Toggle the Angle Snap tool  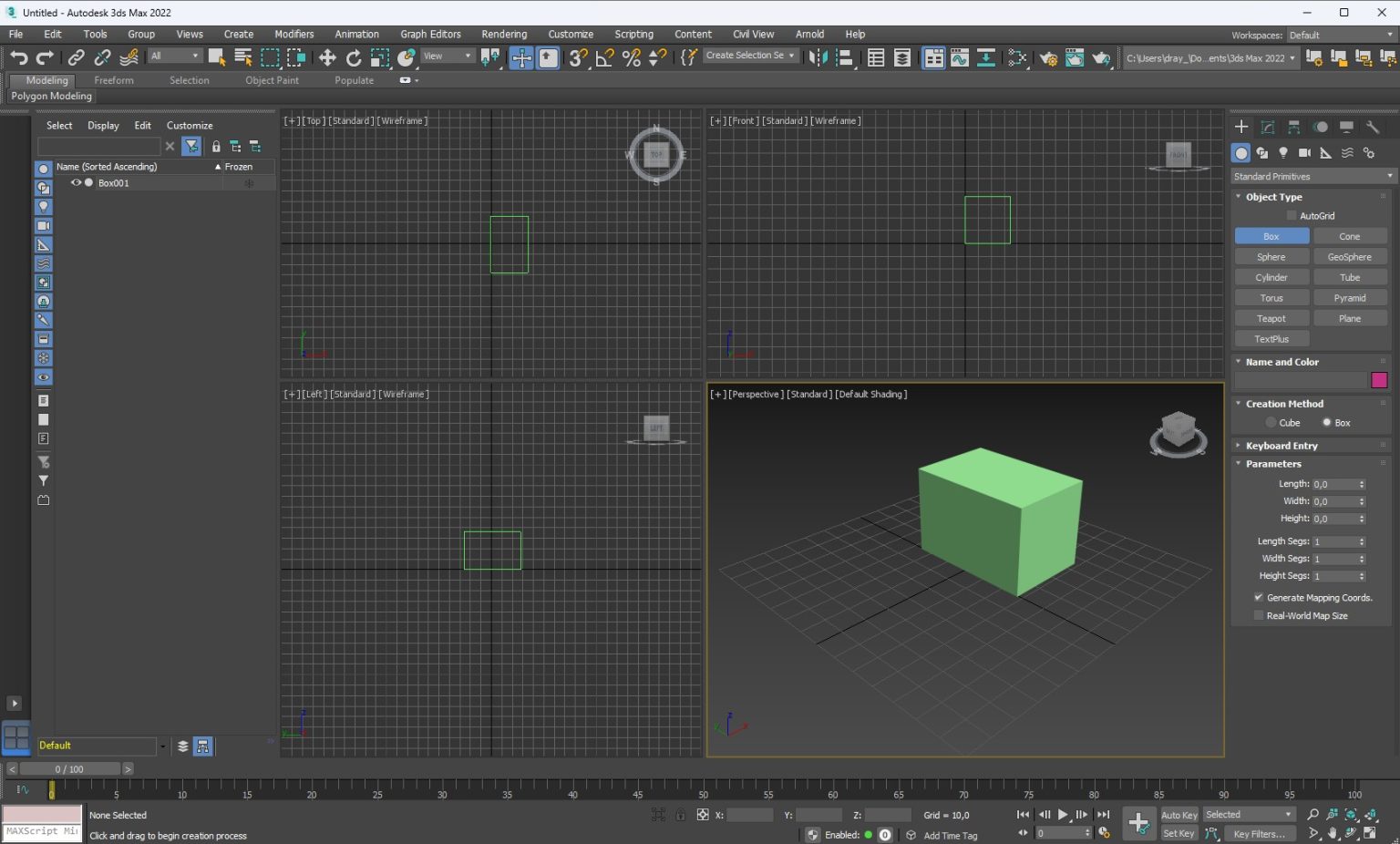click(x=604, y=57)
